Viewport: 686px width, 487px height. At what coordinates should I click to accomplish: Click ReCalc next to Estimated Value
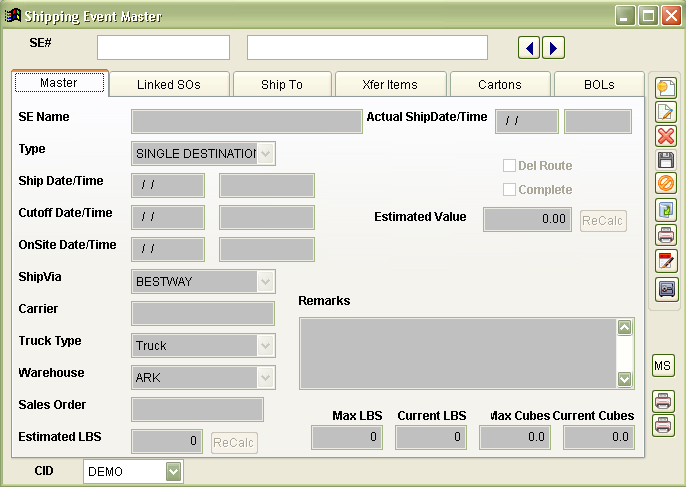(x=603, y=220)
